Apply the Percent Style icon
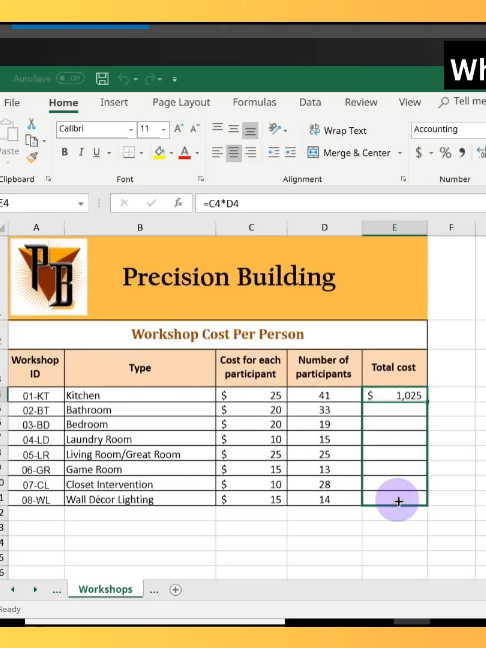The height and width of the screenshot is (648, 486). 445,152
